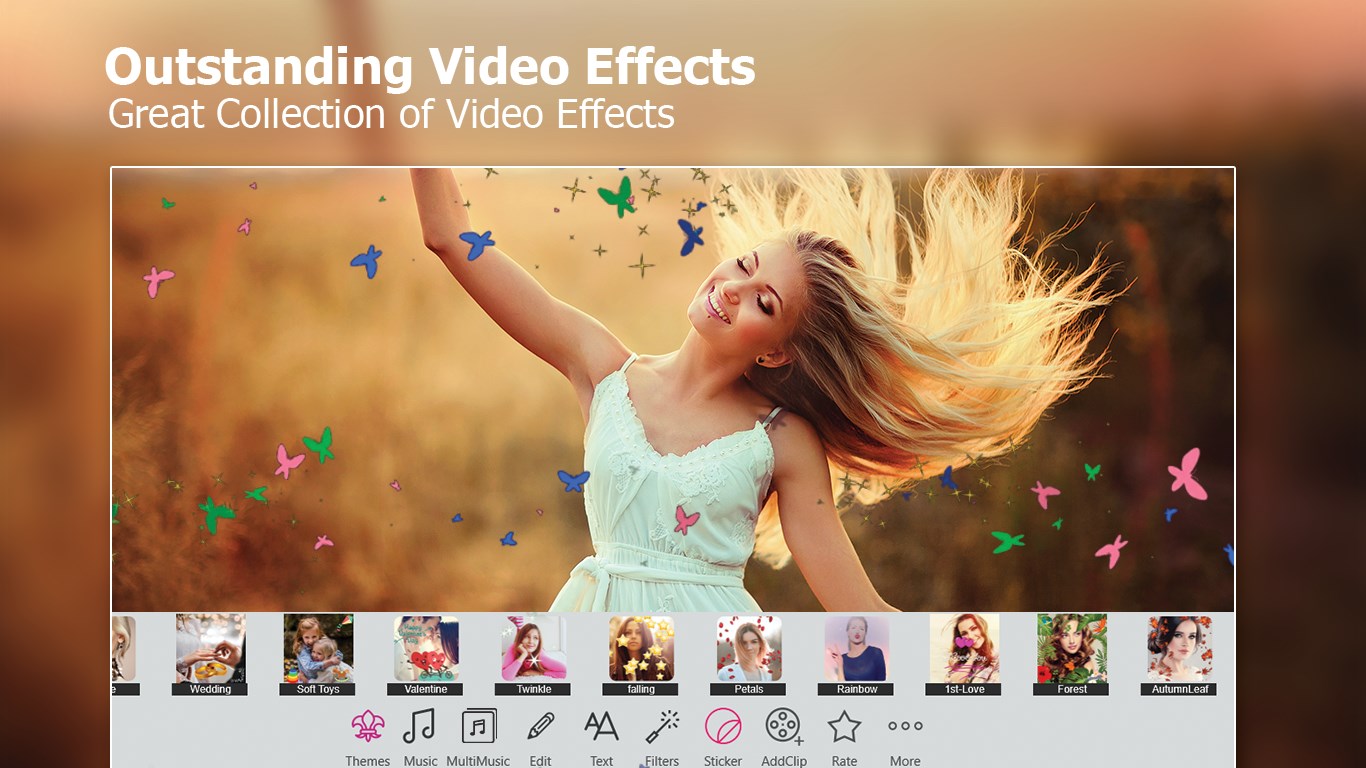
Task: Choose the AutumnLeaf theme
Action: pyautogui.click(x=1179, y=650)
